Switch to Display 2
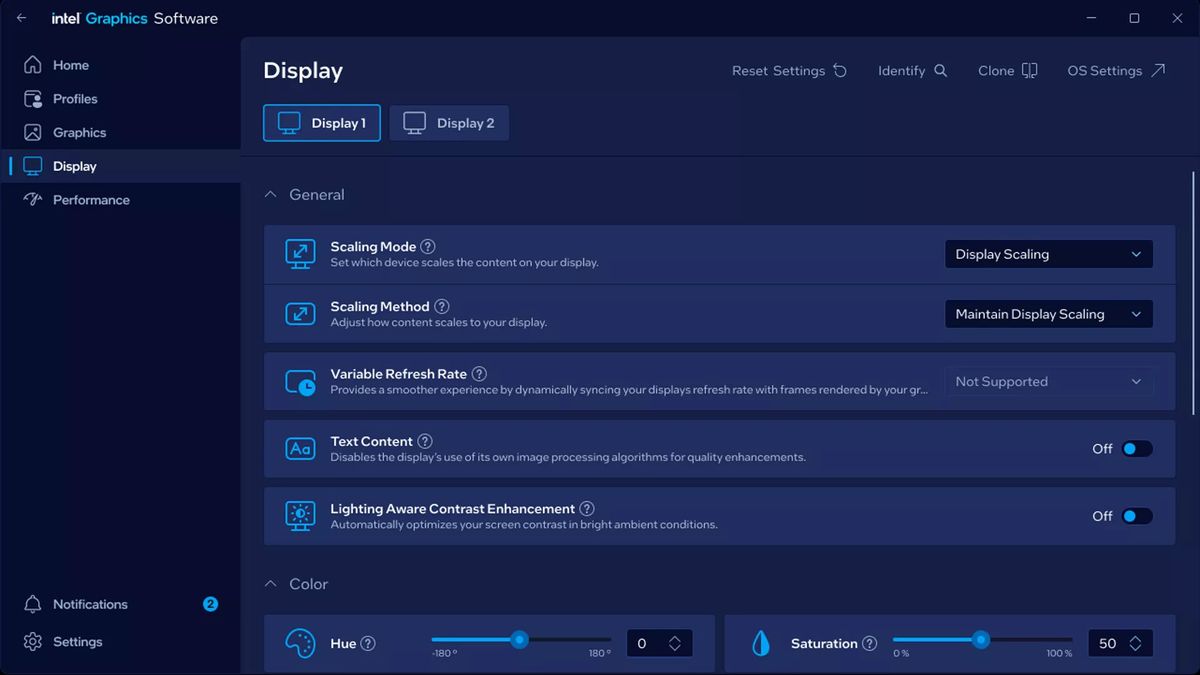 pos(449,122)
